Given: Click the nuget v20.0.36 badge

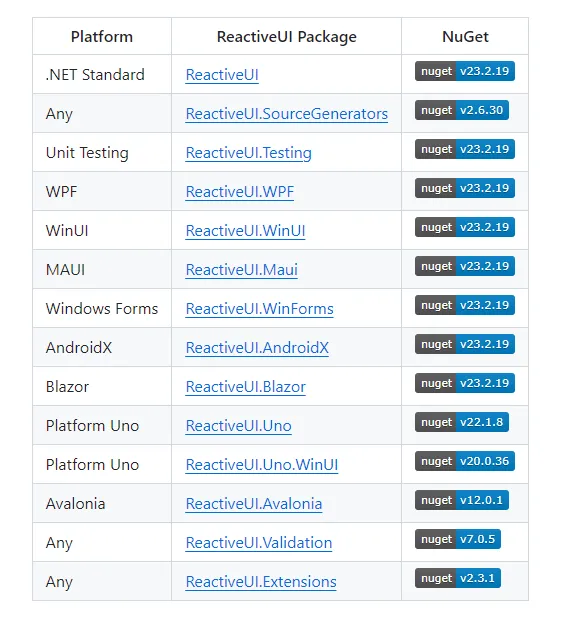Looking at the screenshot, I should click(465, 461).
